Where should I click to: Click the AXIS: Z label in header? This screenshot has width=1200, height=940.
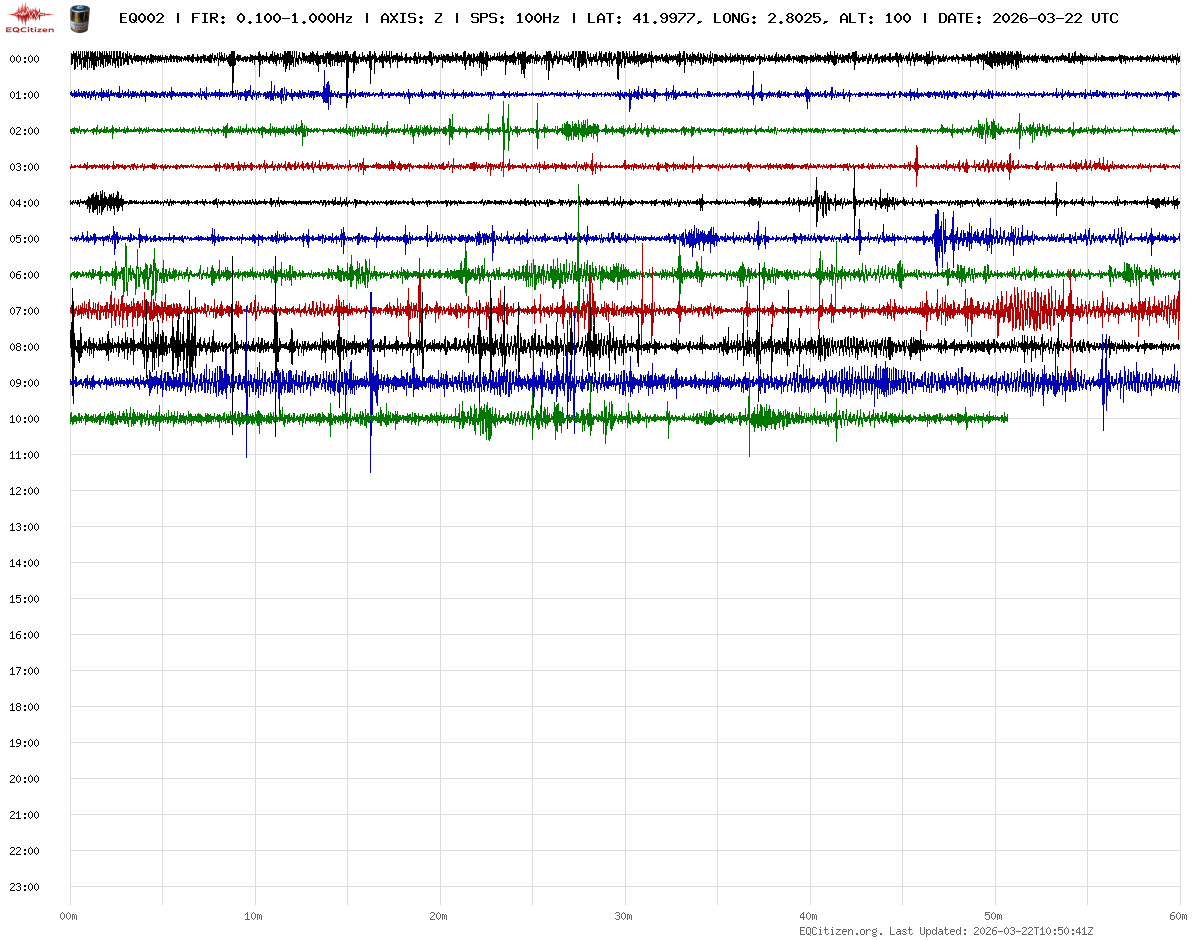411,18
